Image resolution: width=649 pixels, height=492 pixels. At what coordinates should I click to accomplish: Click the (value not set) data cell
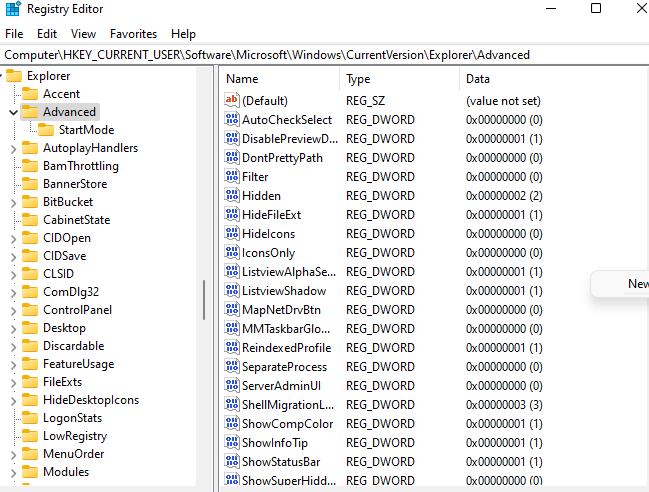503,101
